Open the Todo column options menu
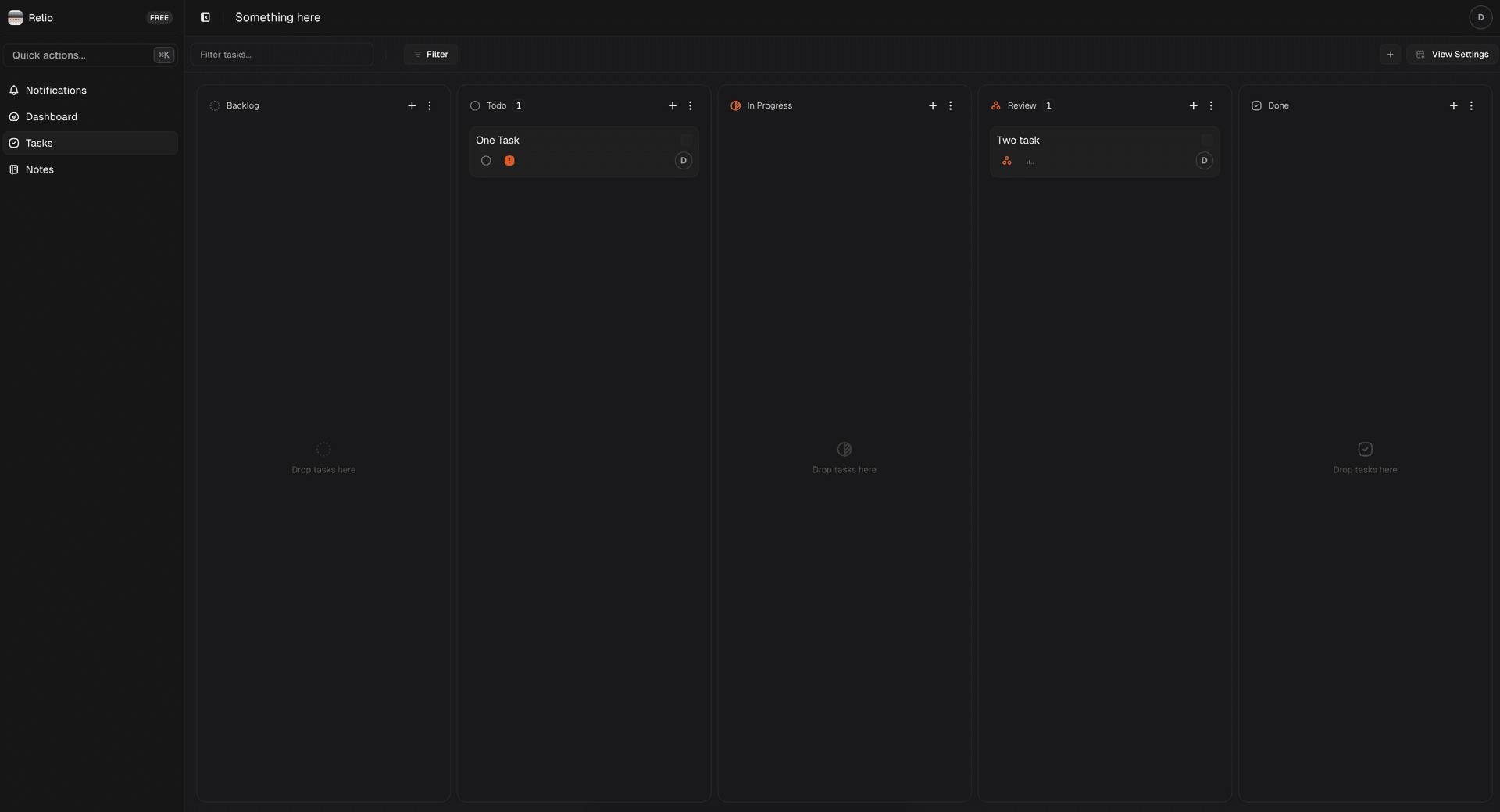Viewport: 1500px width, 812px height. 691,105
